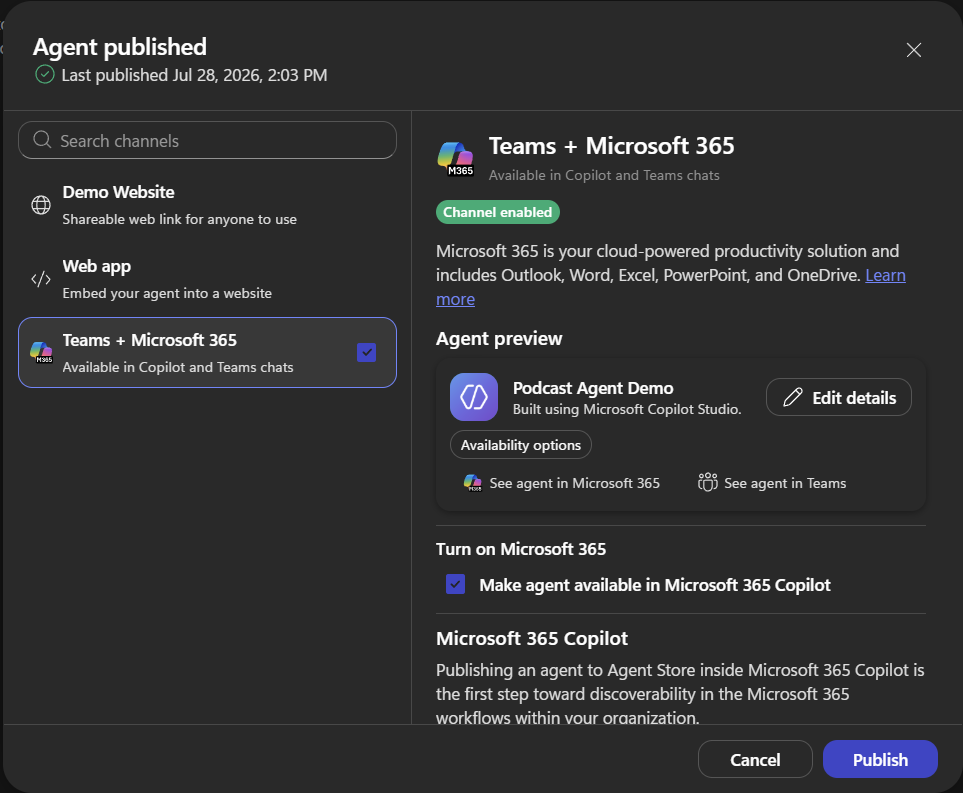Click the M365 icon beside See agent in Microsoft 365

click(472, 483)
